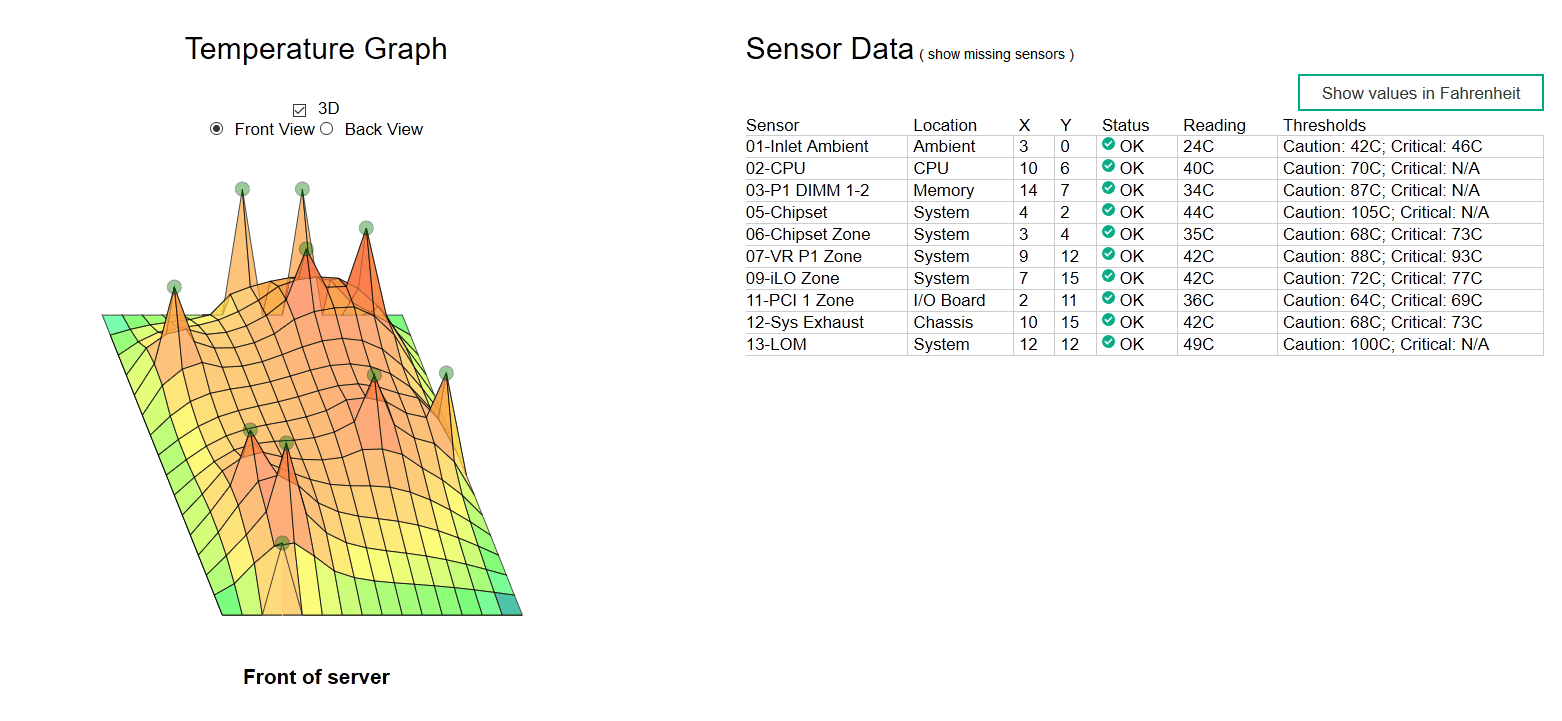Viewport: 1562px width, 721px height.
Task: Click the 06-Chipset Zone sensor name
Action: [807, 234]
